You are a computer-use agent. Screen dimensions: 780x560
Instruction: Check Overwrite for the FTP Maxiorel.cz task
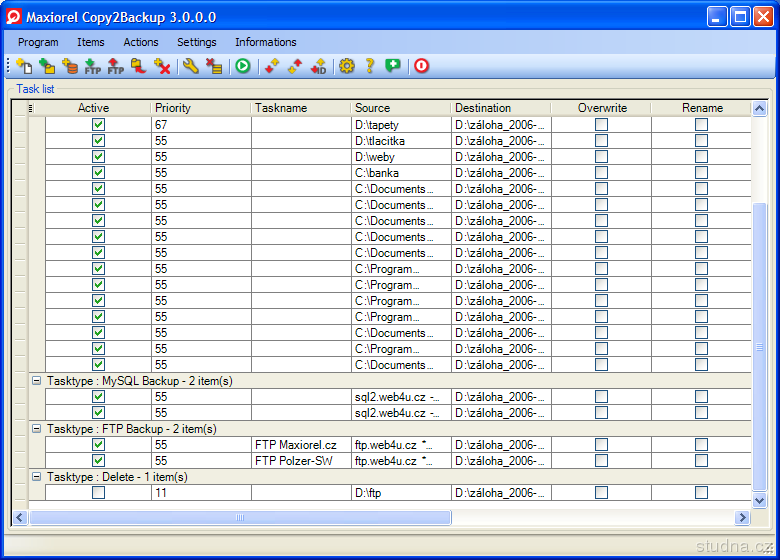click(601, 445)
